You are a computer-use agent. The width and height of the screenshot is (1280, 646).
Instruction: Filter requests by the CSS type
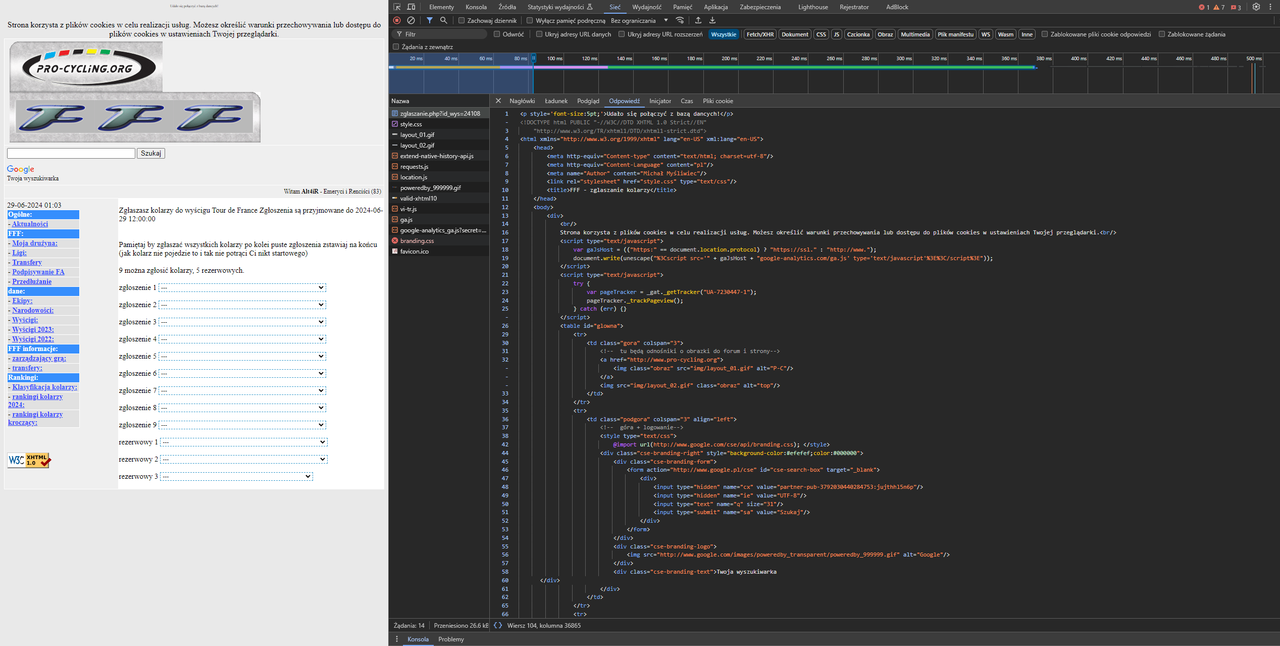point(821,34)
